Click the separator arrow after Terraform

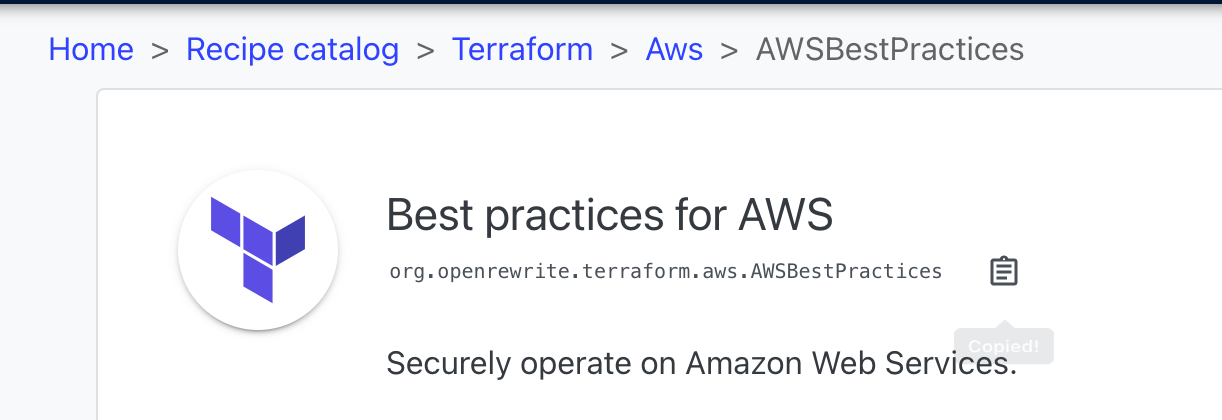tap(620, 50)
